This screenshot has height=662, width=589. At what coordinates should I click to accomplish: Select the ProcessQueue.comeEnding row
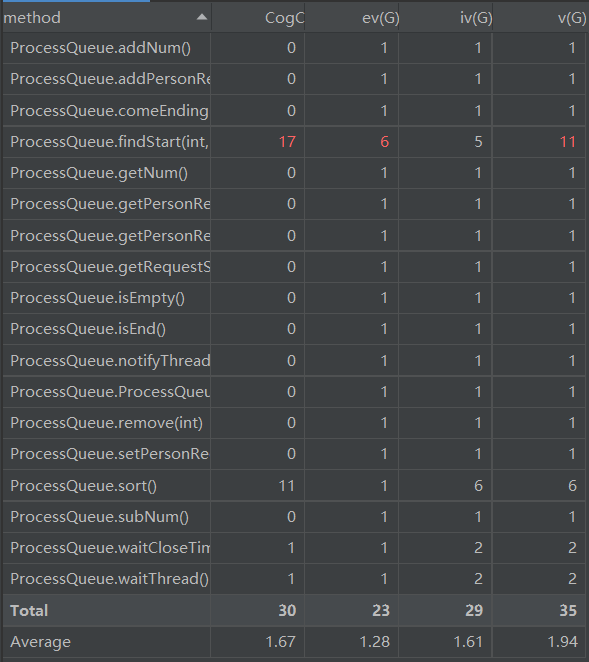[x=294, y=111]
